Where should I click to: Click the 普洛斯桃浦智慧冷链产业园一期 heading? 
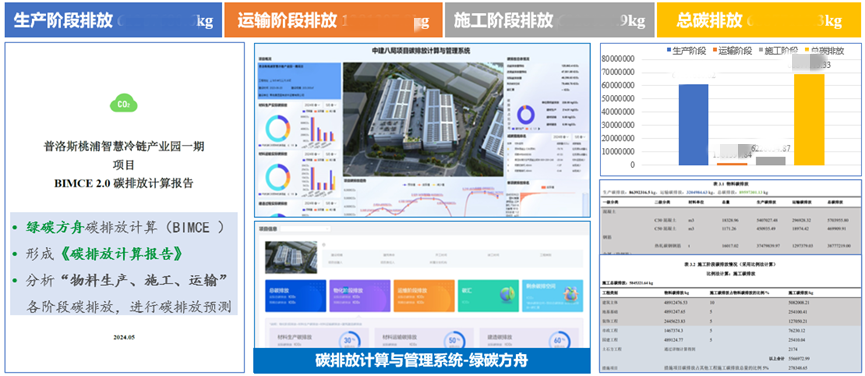tap(124, 146)
